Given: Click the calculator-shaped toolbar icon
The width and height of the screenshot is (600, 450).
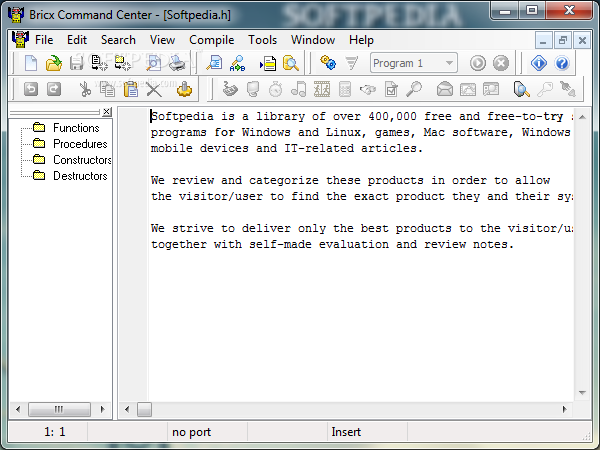Looking at the screenshot, I should tap(345, 89).
